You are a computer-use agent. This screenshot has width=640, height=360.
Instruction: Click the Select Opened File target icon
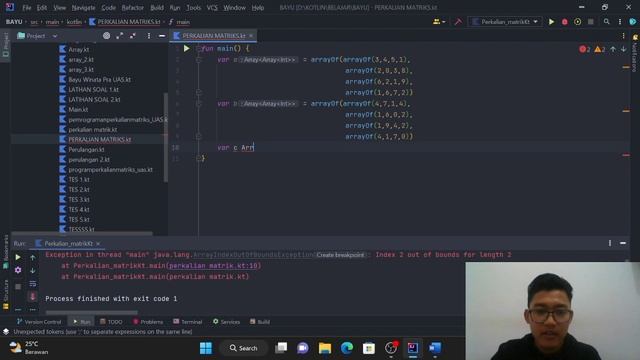[107, 36]
